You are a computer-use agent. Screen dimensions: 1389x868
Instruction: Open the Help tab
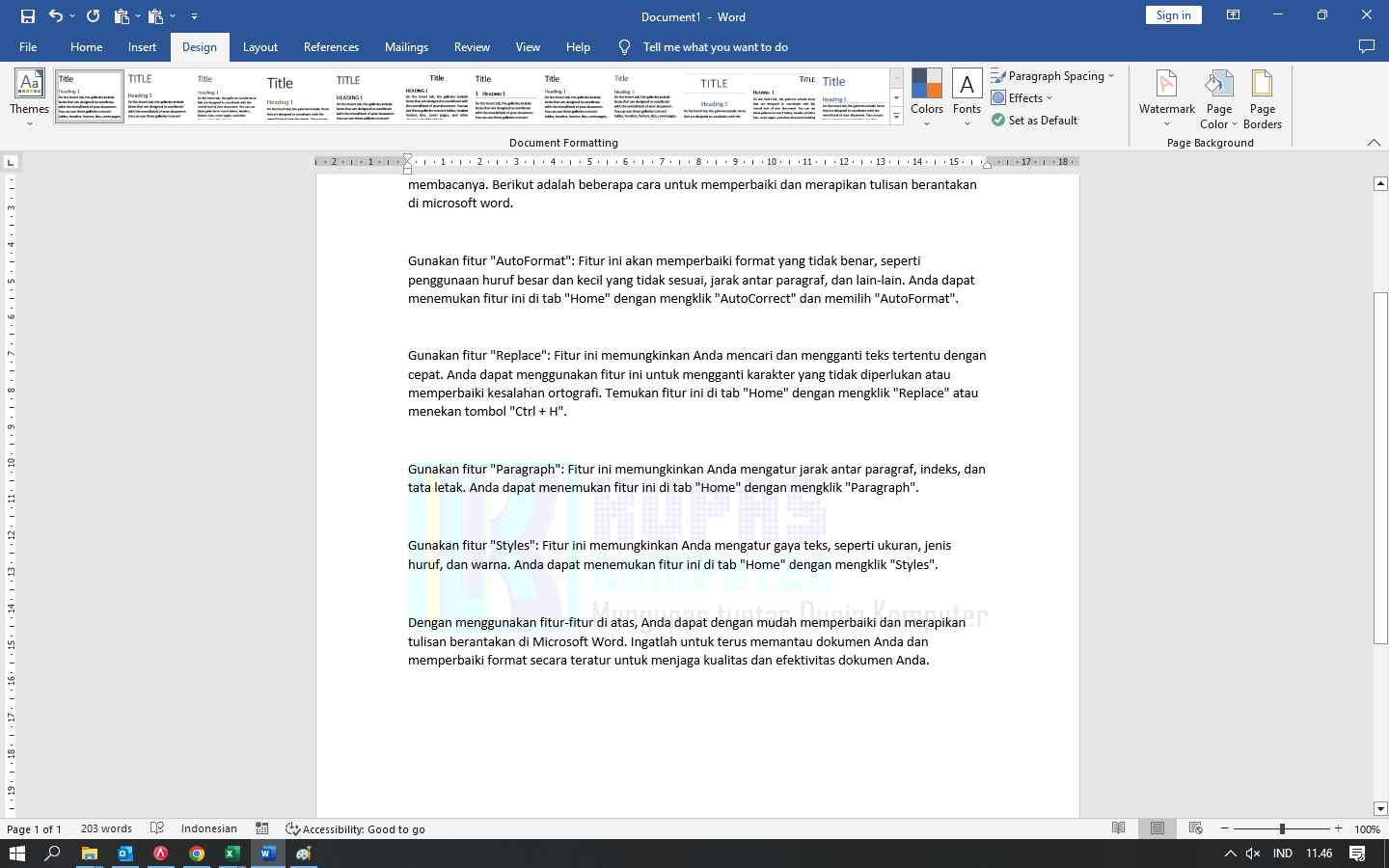pos(578,47)
